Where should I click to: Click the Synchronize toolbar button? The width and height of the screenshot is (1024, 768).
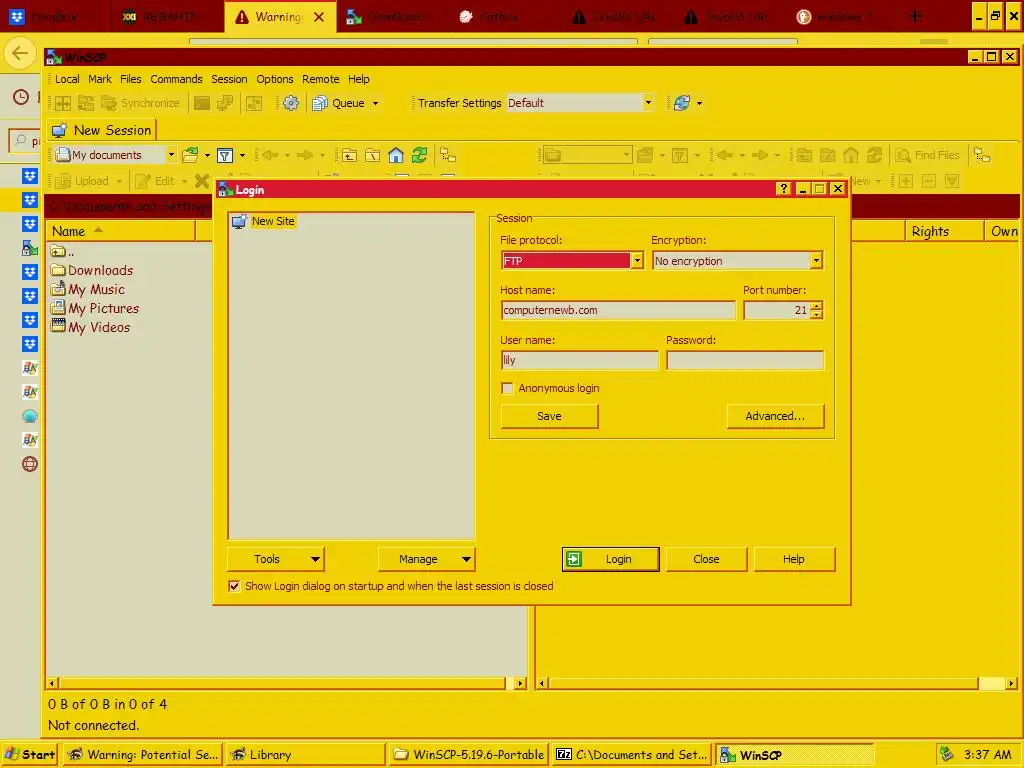pyautogui.click(x=140, y=103)
